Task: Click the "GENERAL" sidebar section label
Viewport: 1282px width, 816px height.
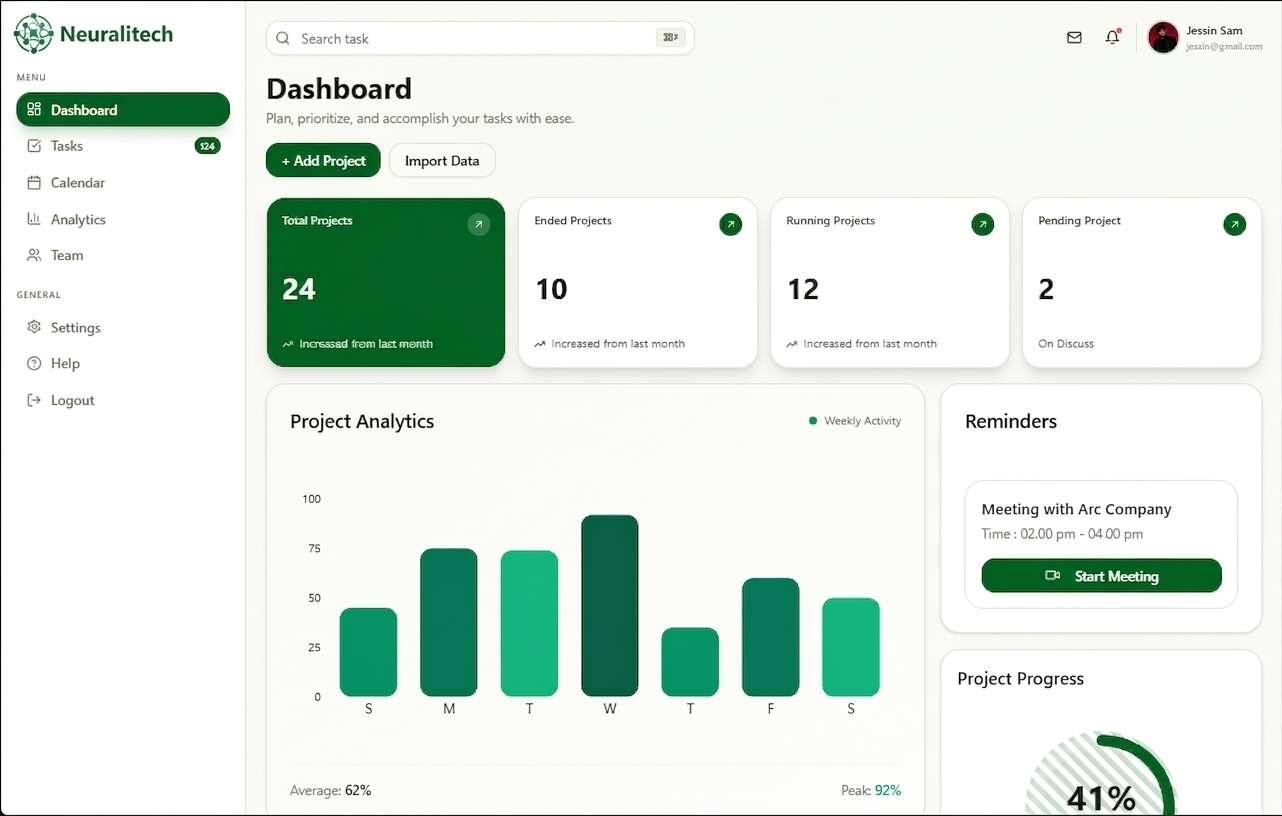Action: tap(39, 295)
